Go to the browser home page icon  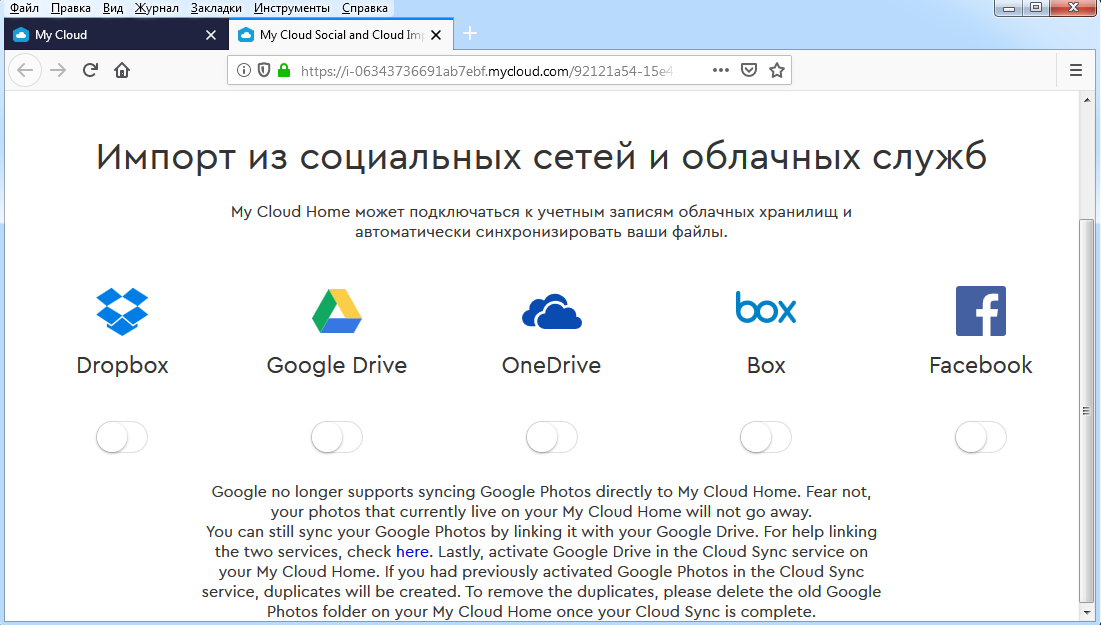122,71
